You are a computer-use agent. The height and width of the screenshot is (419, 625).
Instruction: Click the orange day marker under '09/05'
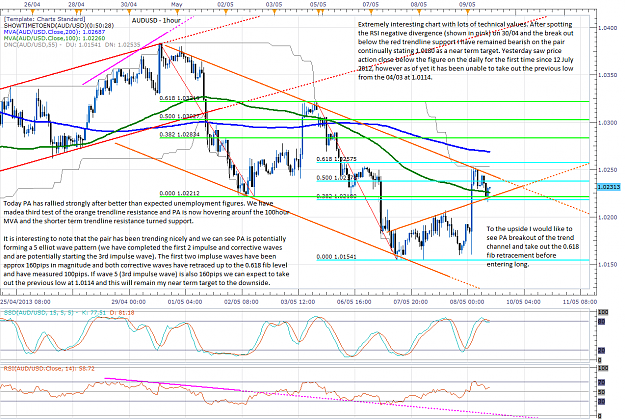[x=468, y=12]
